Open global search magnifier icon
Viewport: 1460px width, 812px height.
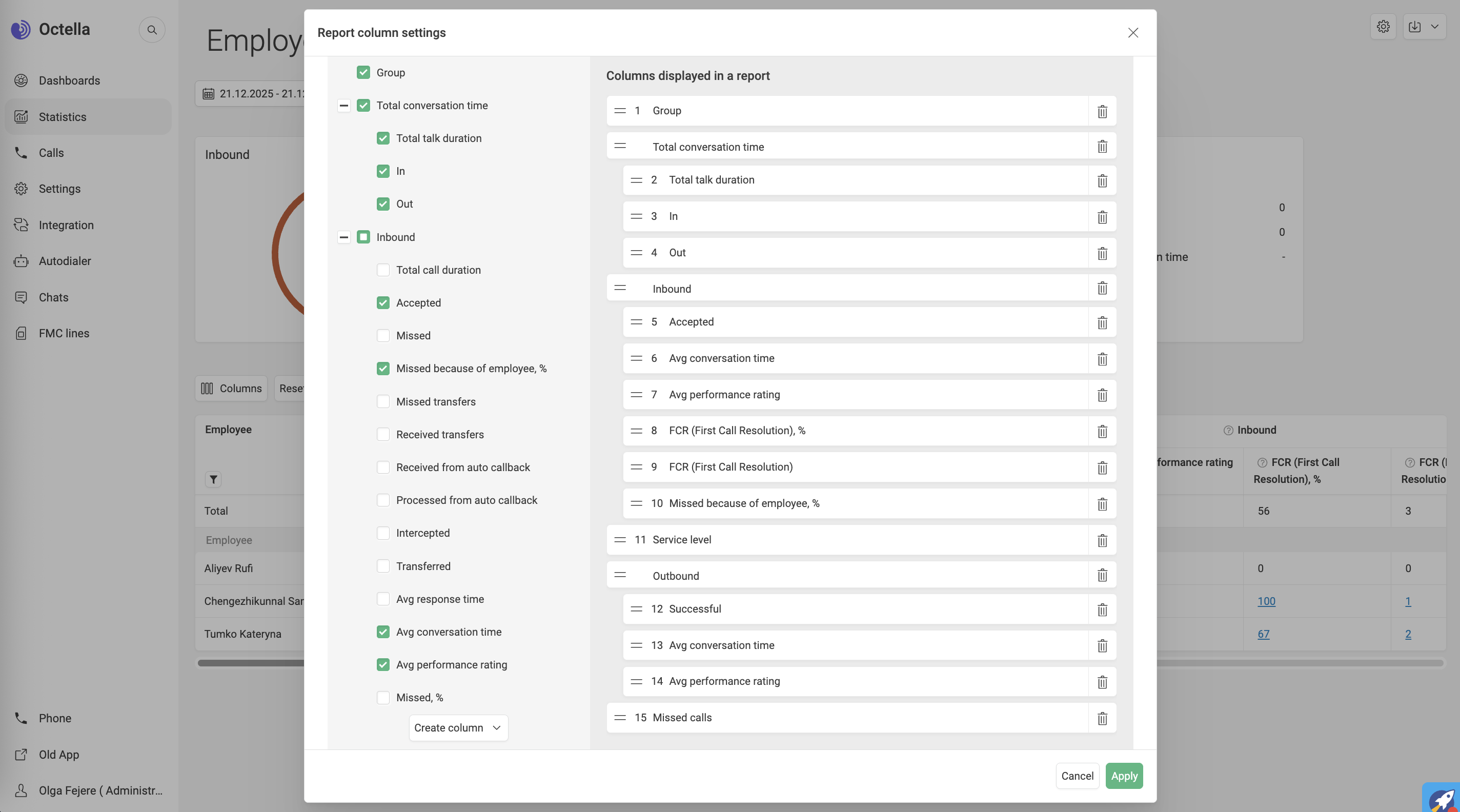click(152, 29)
